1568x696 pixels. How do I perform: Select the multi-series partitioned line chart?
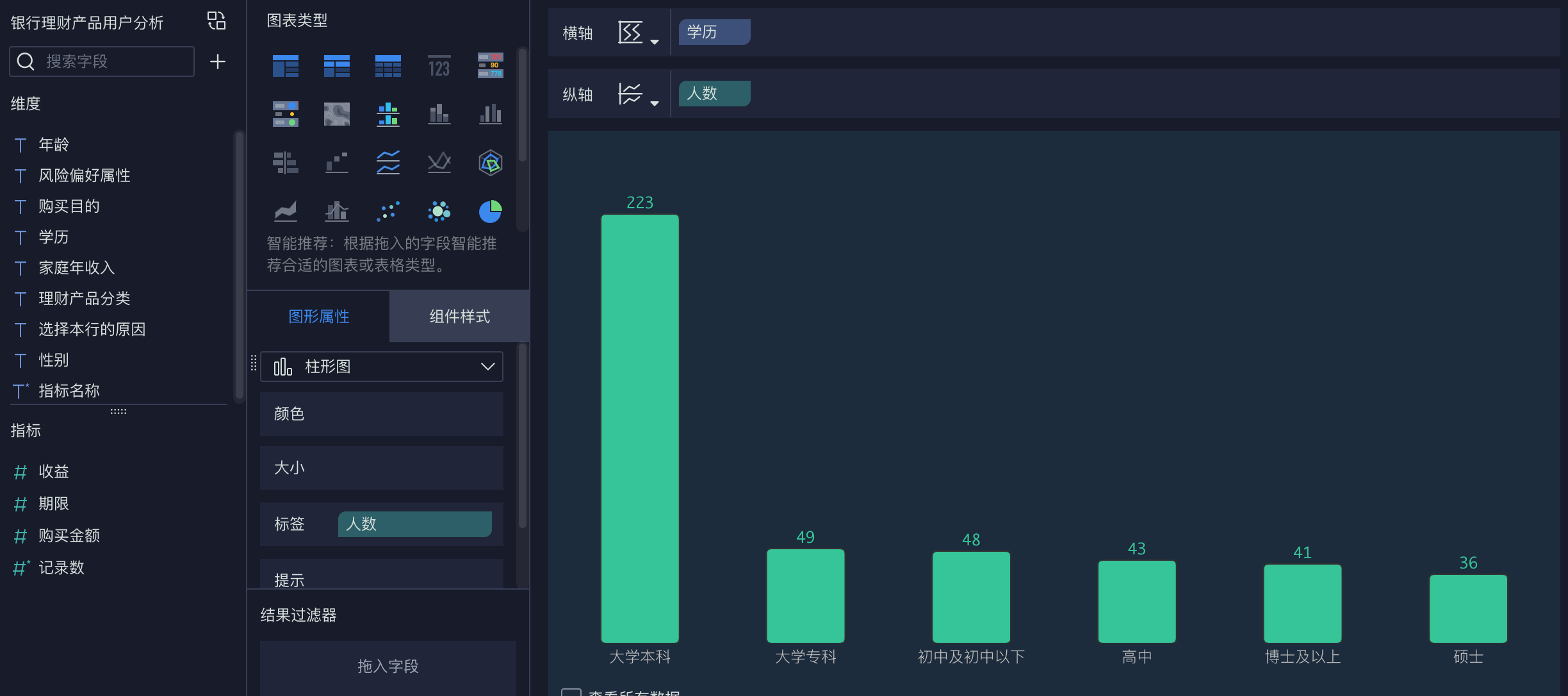[388, 163]
